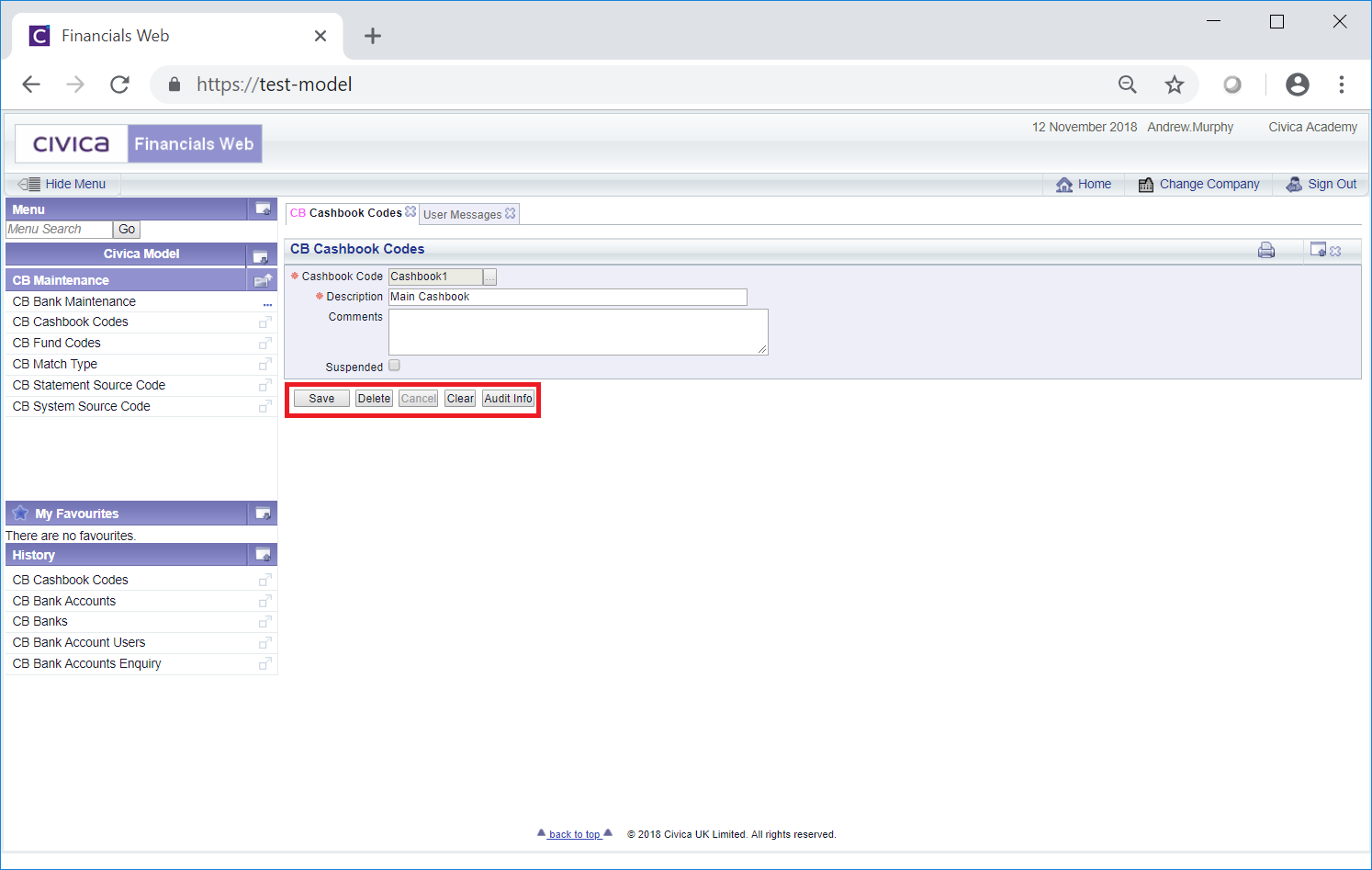The image size is (1372, 870).
Task: Click the Home house icon
Action: pyautogui.click(x=1064, y=185)
